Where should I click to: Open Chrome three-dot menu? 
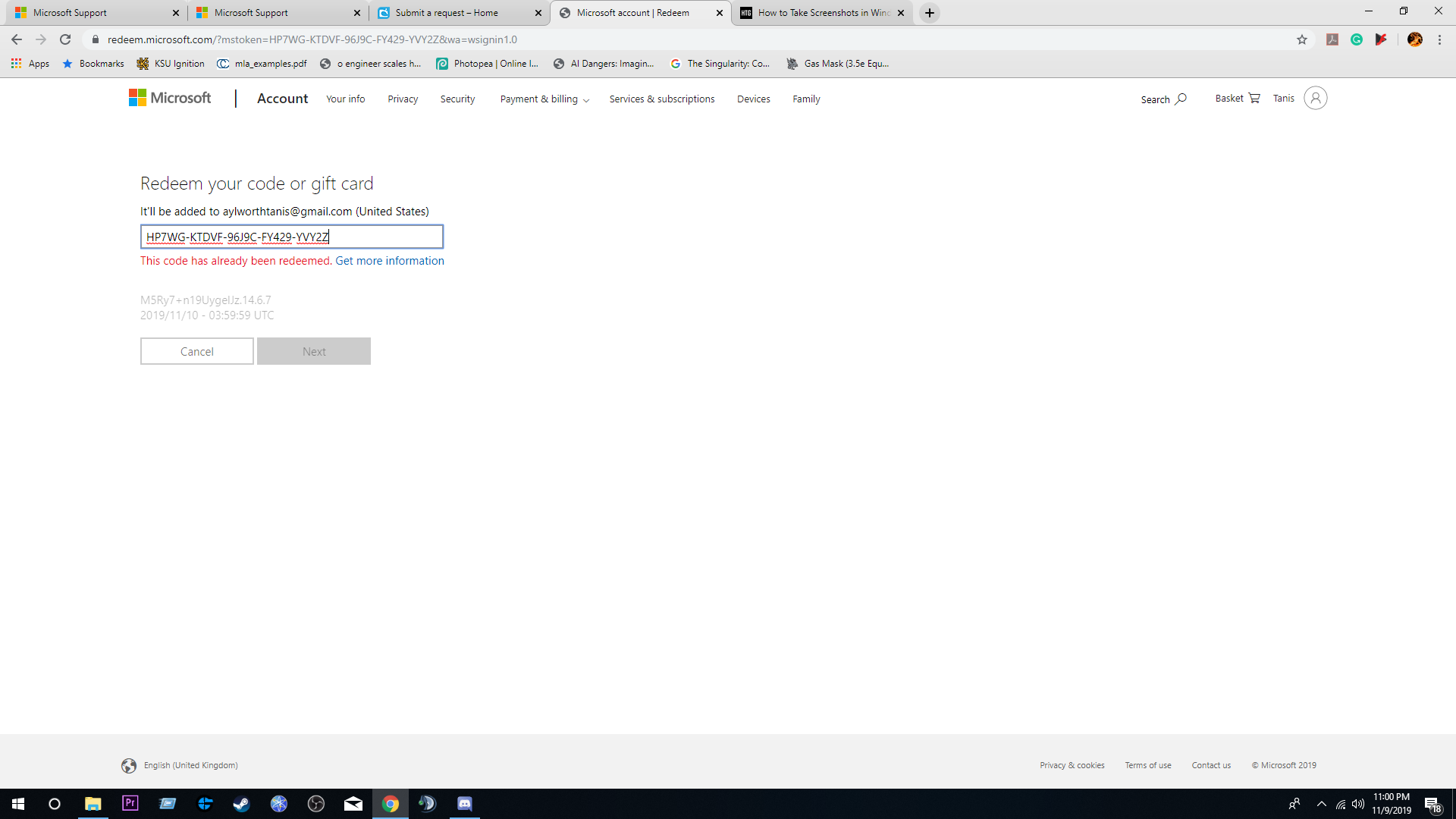pyautogui.click(x=1439, y=39)
